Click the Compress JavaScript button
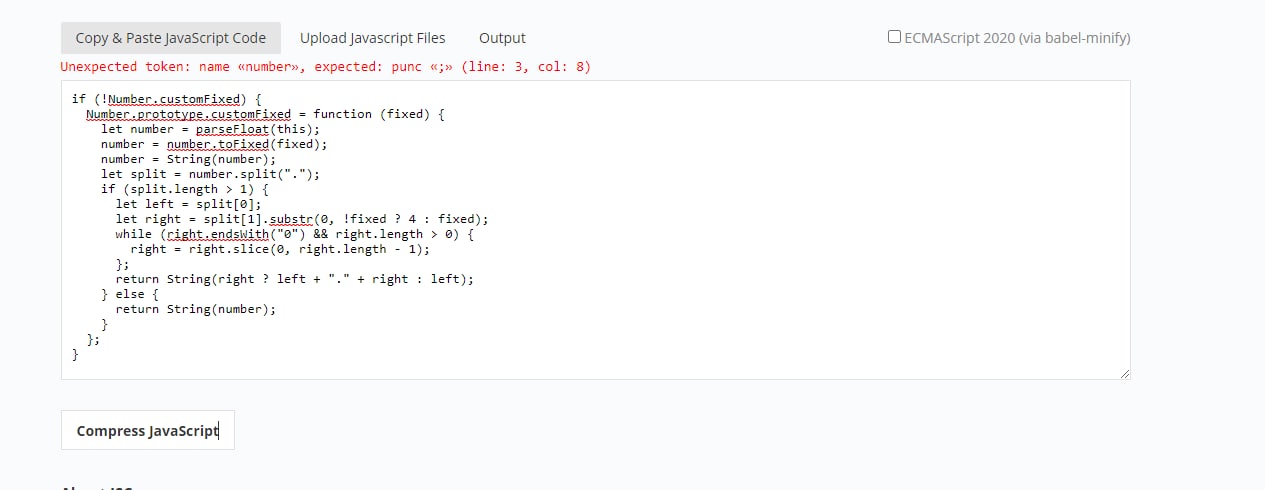 (148, 430)
